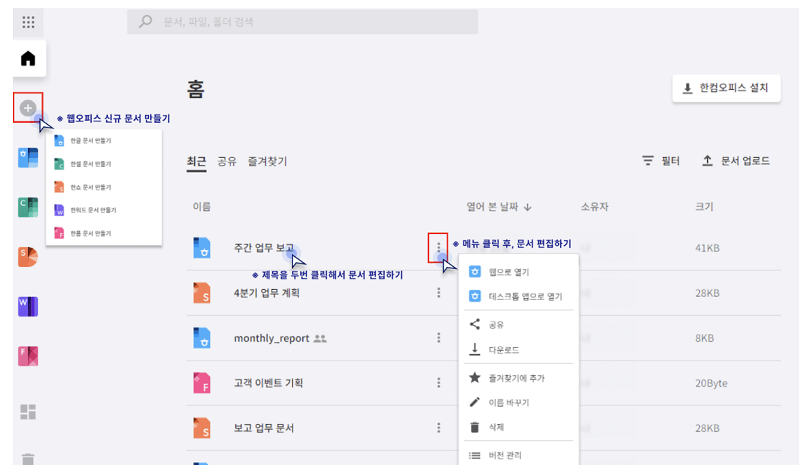Choose 한셀 문서 만들기 from new menu
The height and width of the screenshot is (465, 800).
click(x=104, y=164)
